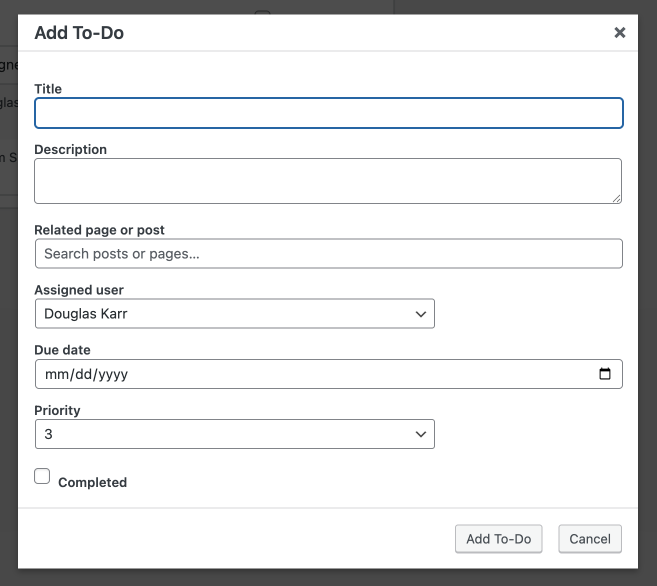657x586 pixels.
Task: Click the resize handle of the Description box
Action: click(616, 198)
